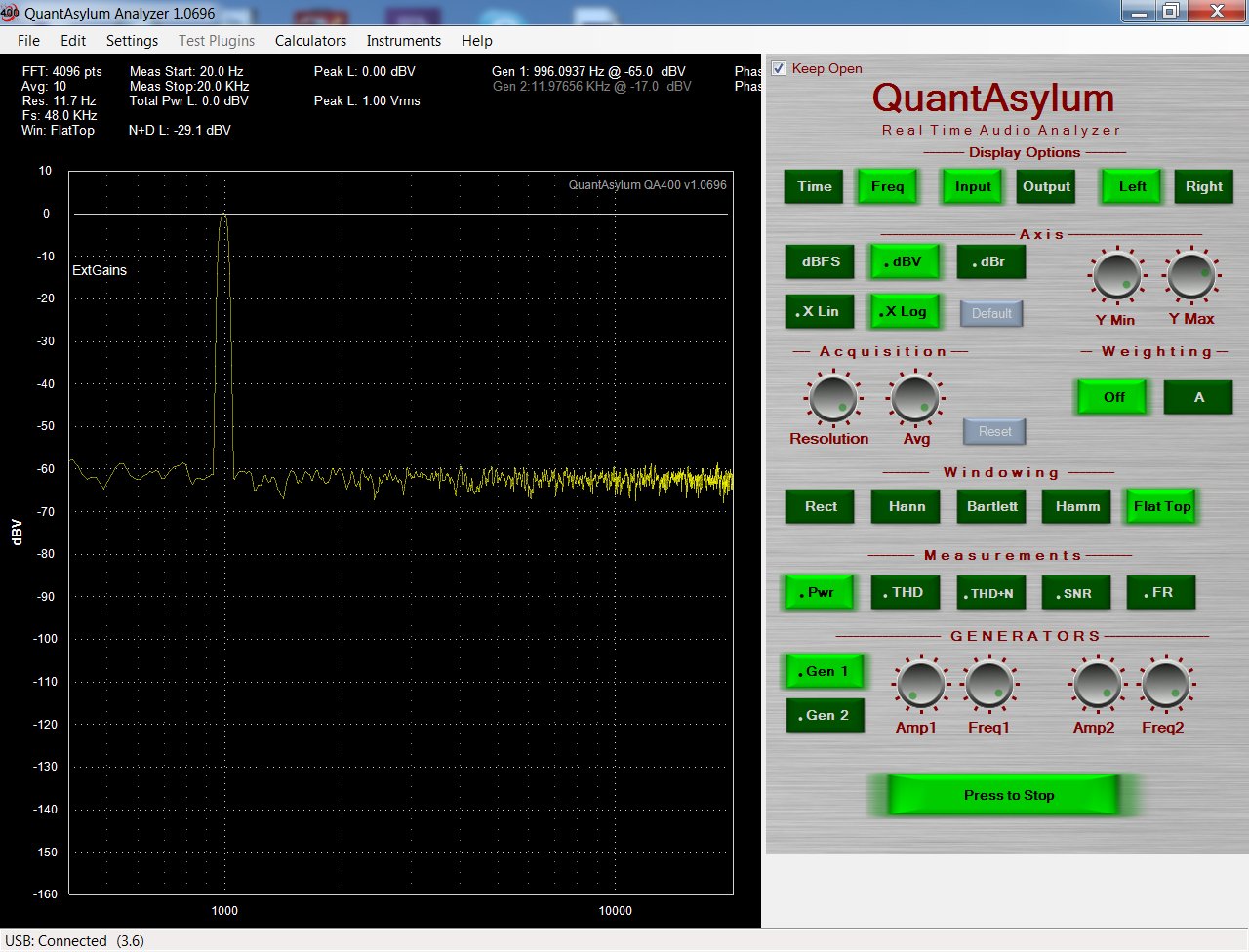This screenshot has height=952, width=1249.
Task: Select the dBFS axis unit
Action: tap(821, 262)
